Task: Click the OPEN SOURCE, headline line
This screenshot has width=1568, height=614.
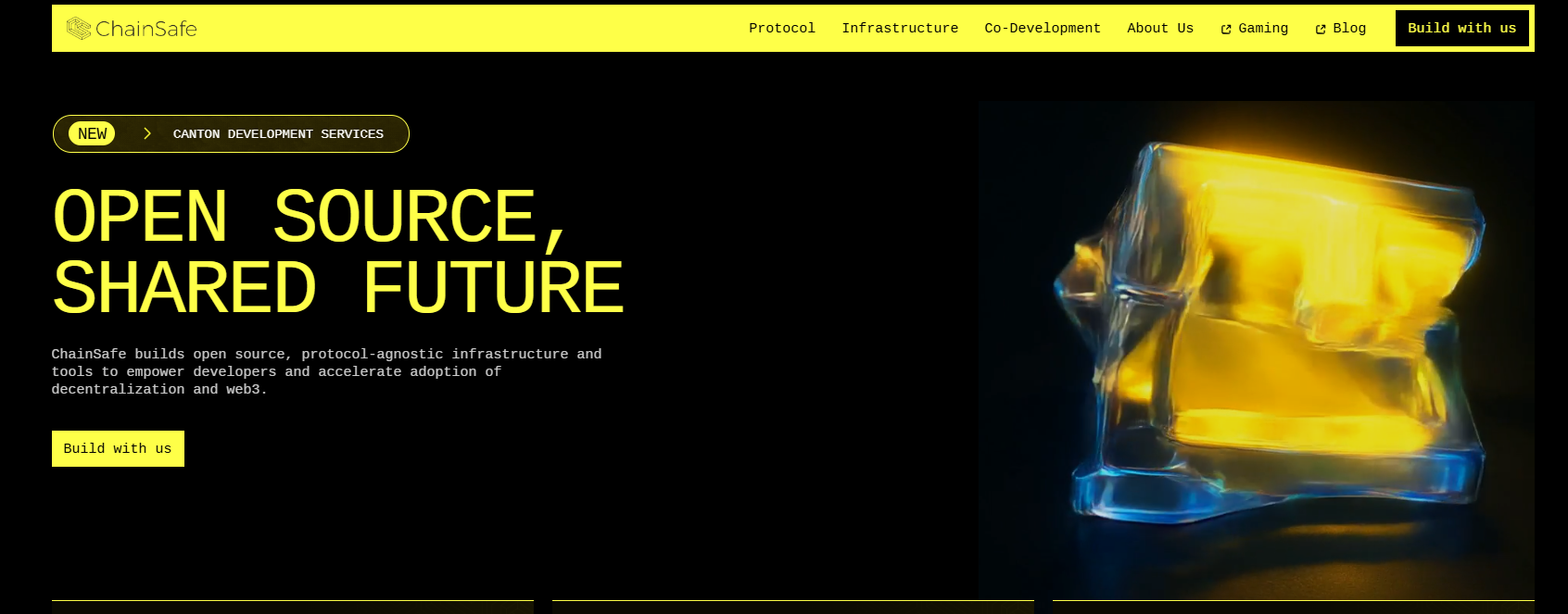Action: [x=310, y=218]
